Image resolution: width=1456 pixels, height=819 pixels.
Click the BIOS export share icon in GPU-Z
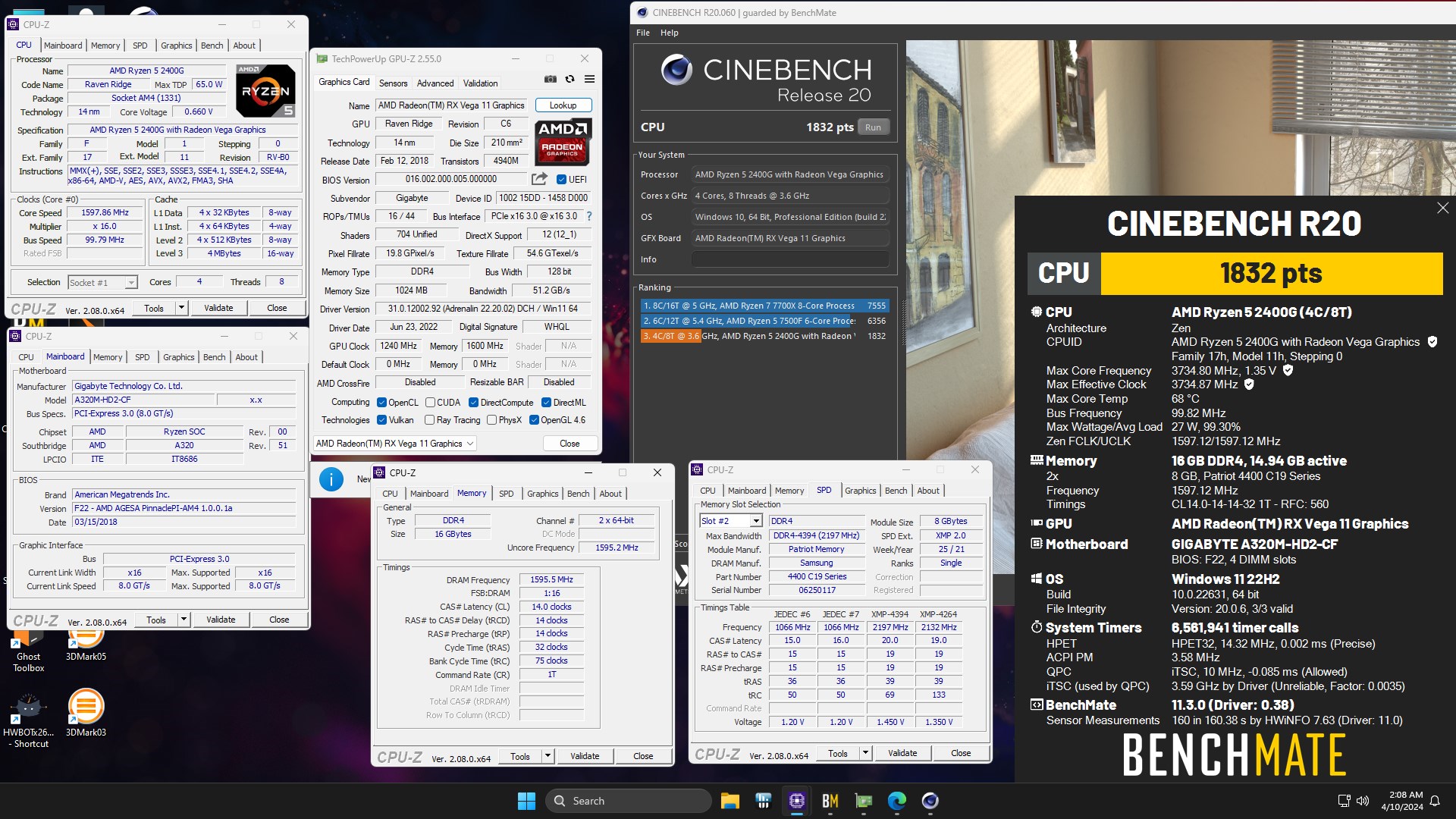(x=539, y=179)
